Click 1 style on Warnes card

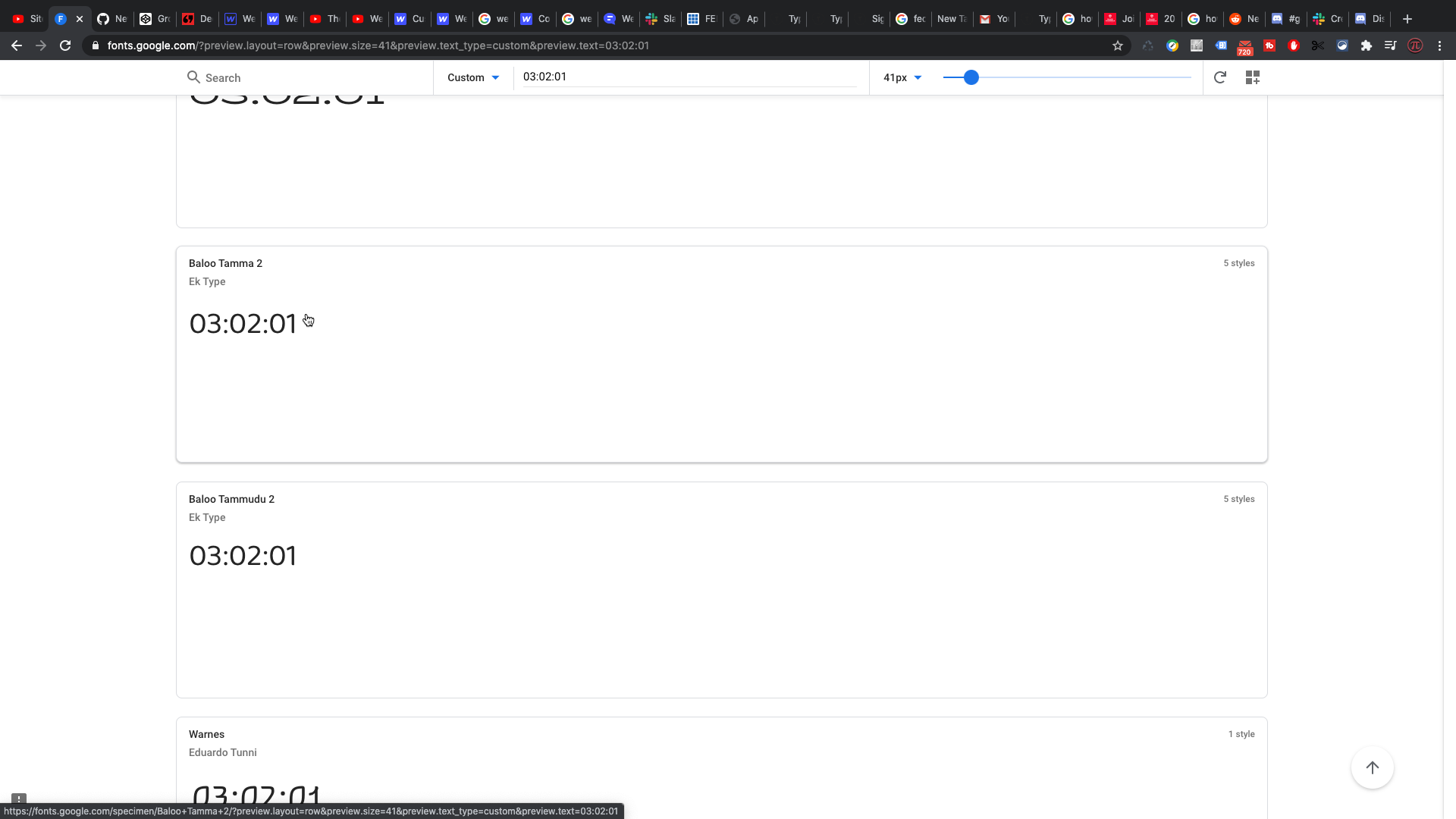click(1241, 734)
